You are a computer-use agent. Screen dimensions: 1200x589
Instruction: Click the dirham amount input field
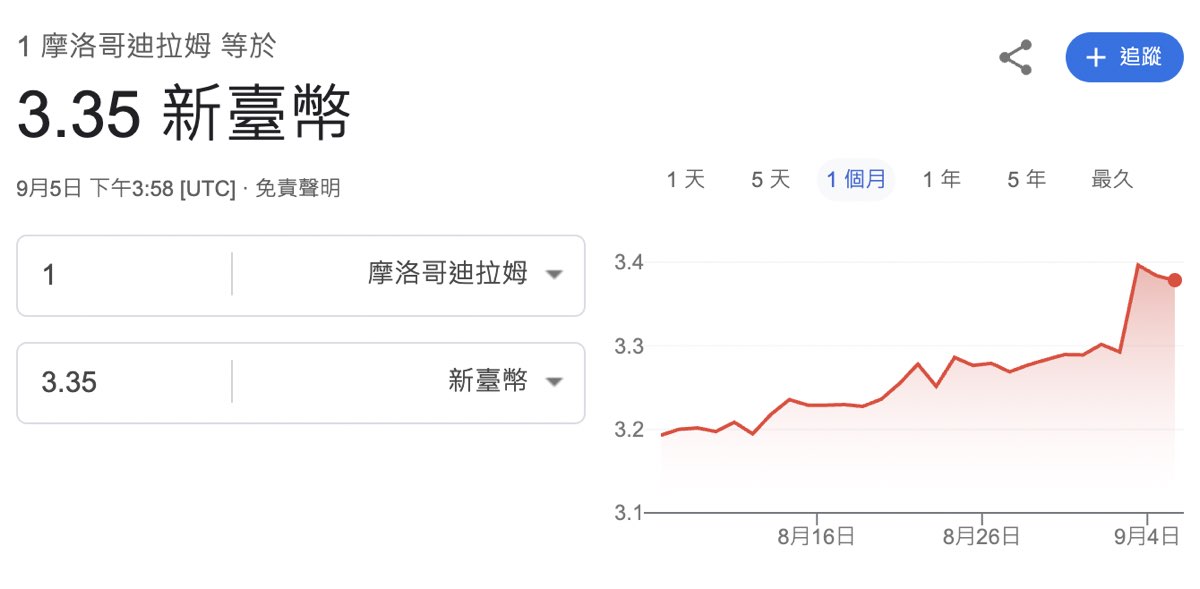(x=125, y=275)
